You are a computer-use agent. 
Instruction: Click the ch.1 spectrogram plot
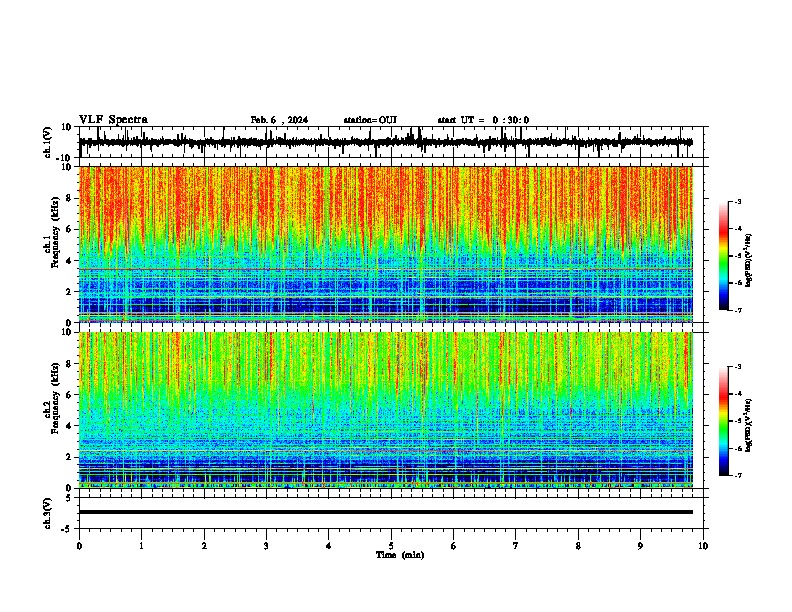click(x=386, y=244)
